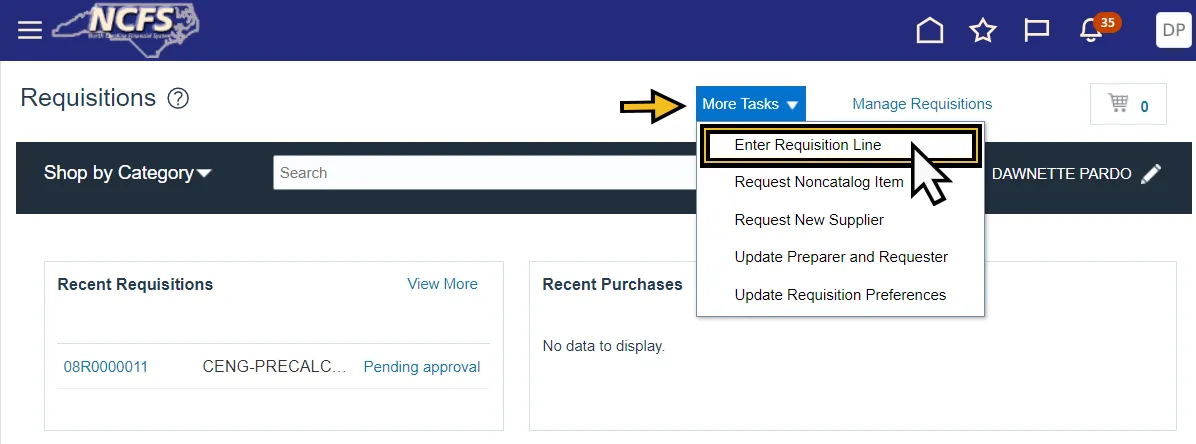
Task: Open requisition 08R0000011
Action: click(105, 367)
